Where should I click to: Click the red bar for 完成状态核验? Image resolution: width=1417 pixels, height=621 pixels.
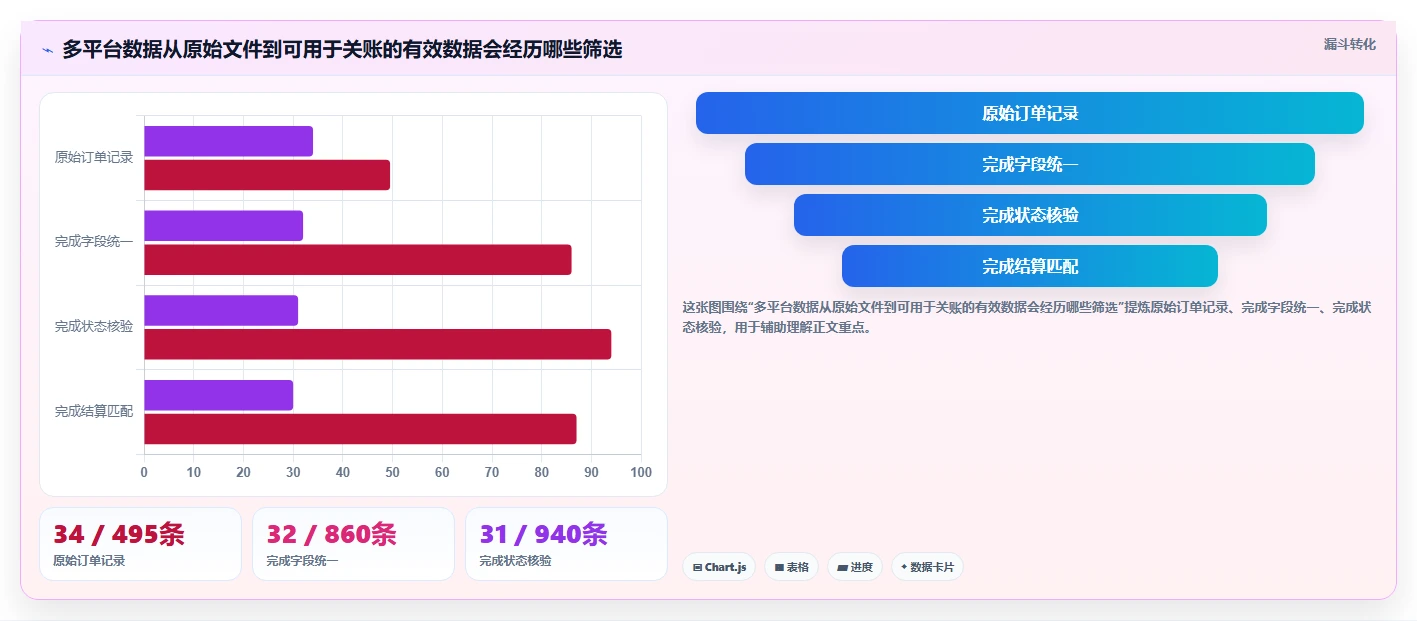(x=377, y=344)
